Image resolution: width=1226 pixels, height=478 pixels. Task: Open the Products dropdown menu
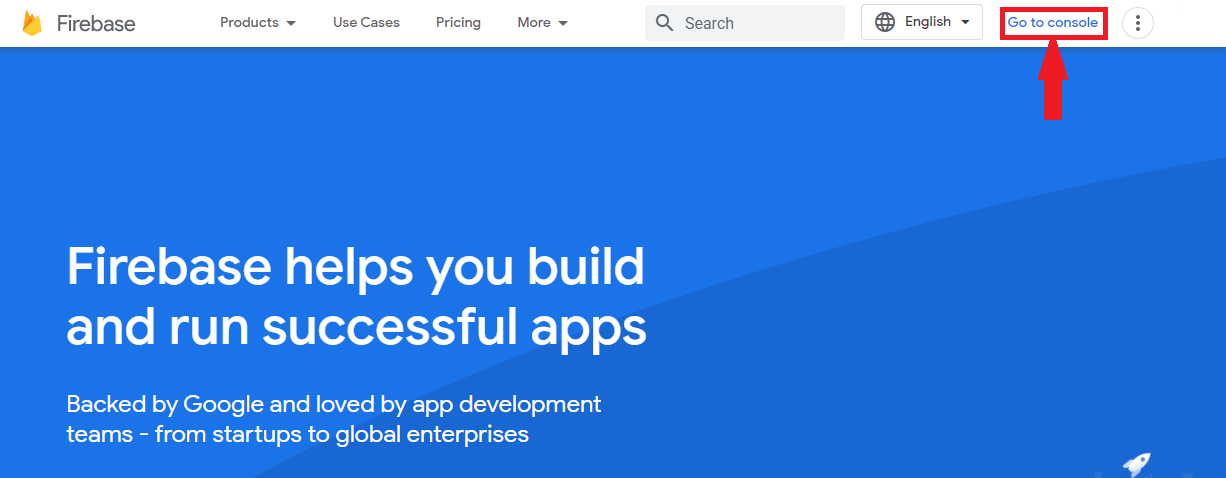tap(258, 22)
